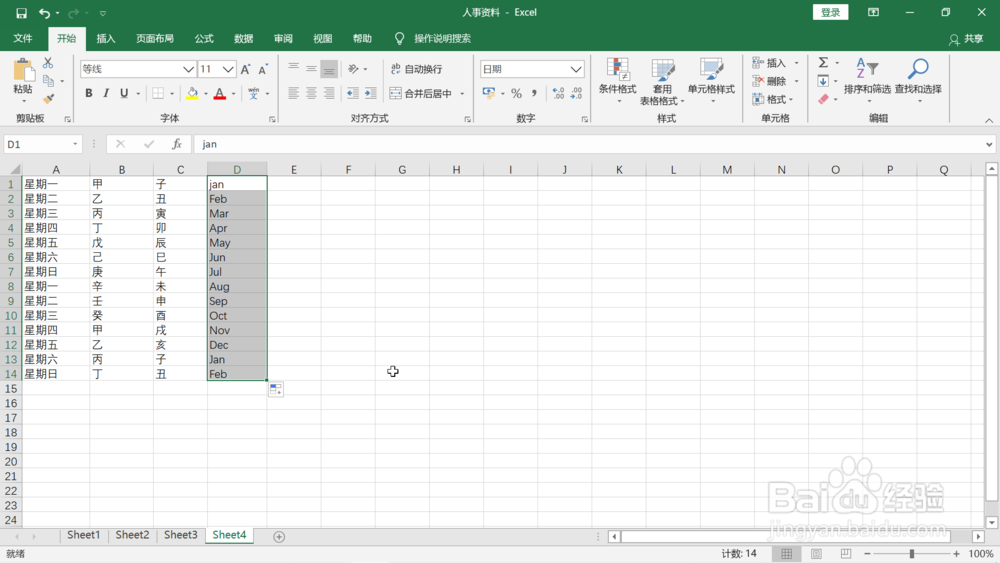This screenshot has height=563, width=1000.
Task: Click Decrease Decimal icon
Action: tap(576, 94)
